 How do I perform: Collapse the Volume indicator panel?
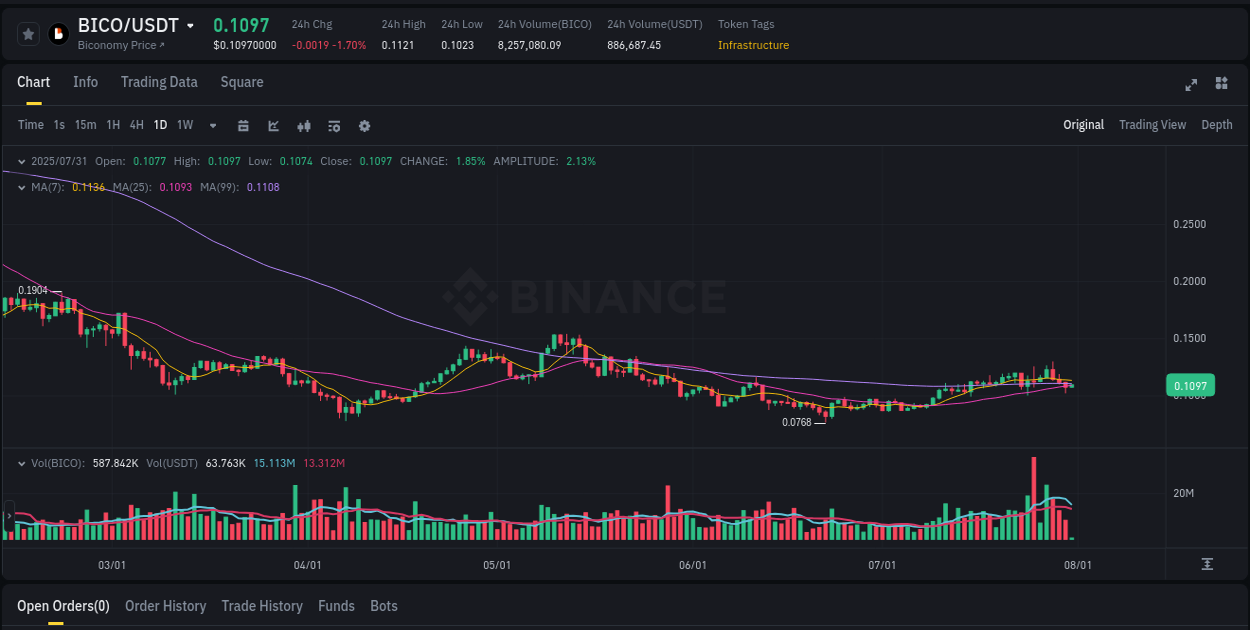pos(22,463)
